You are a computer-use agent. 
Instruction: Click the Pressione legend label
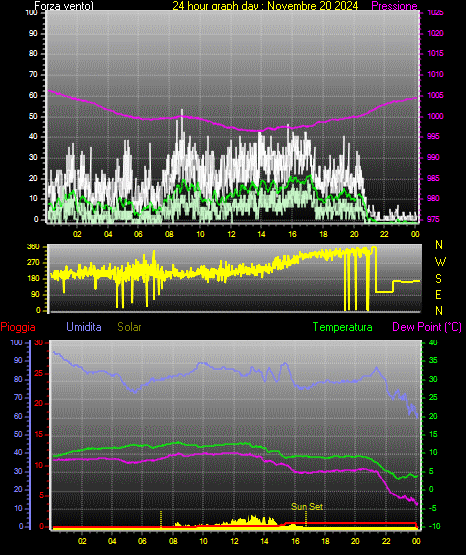pos(394,6)
